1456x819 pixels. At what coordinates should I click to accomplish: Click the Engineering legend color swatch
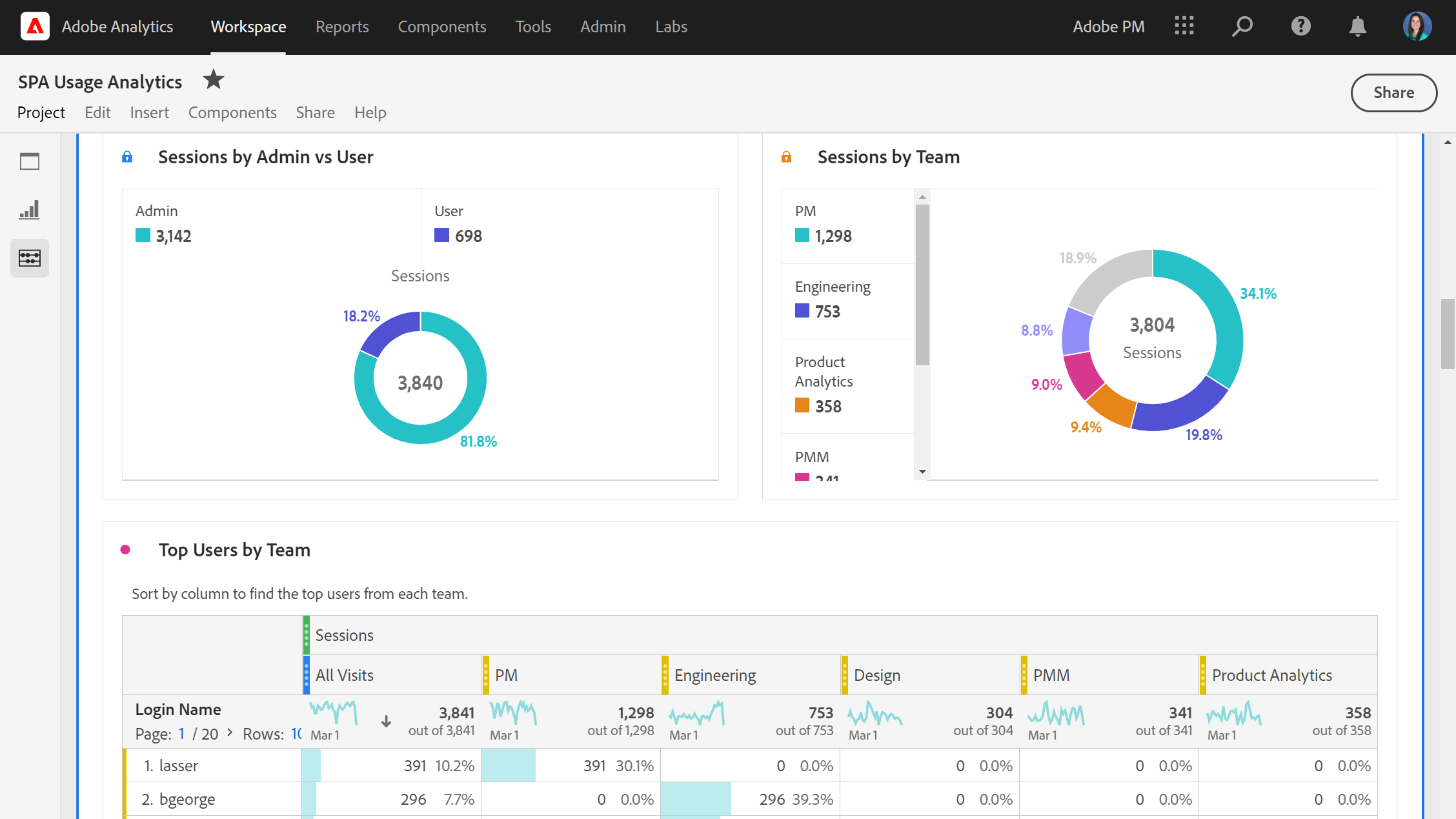click(x=802, y=311)
